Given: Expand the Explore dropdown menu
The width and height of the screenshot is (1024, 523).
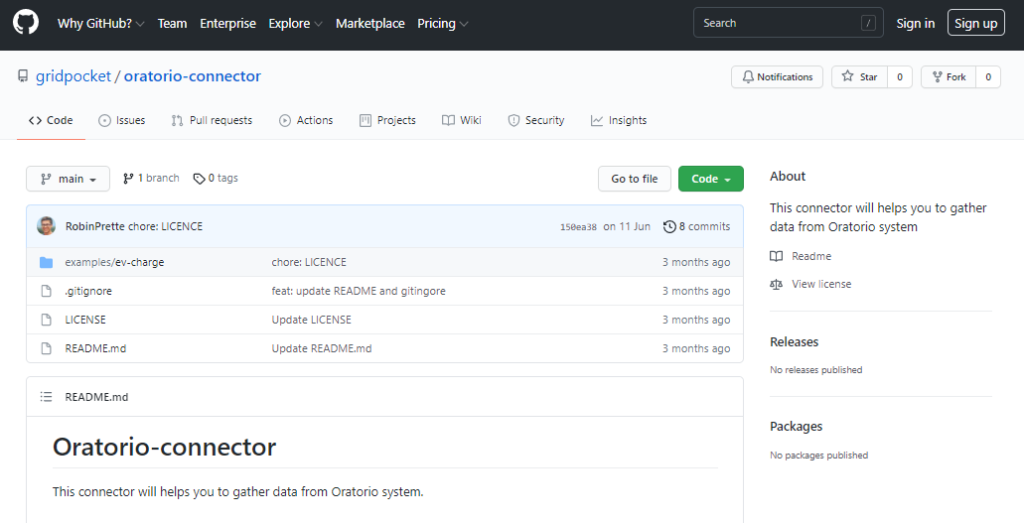Looking at the screenshot, I should coord(296,24).
